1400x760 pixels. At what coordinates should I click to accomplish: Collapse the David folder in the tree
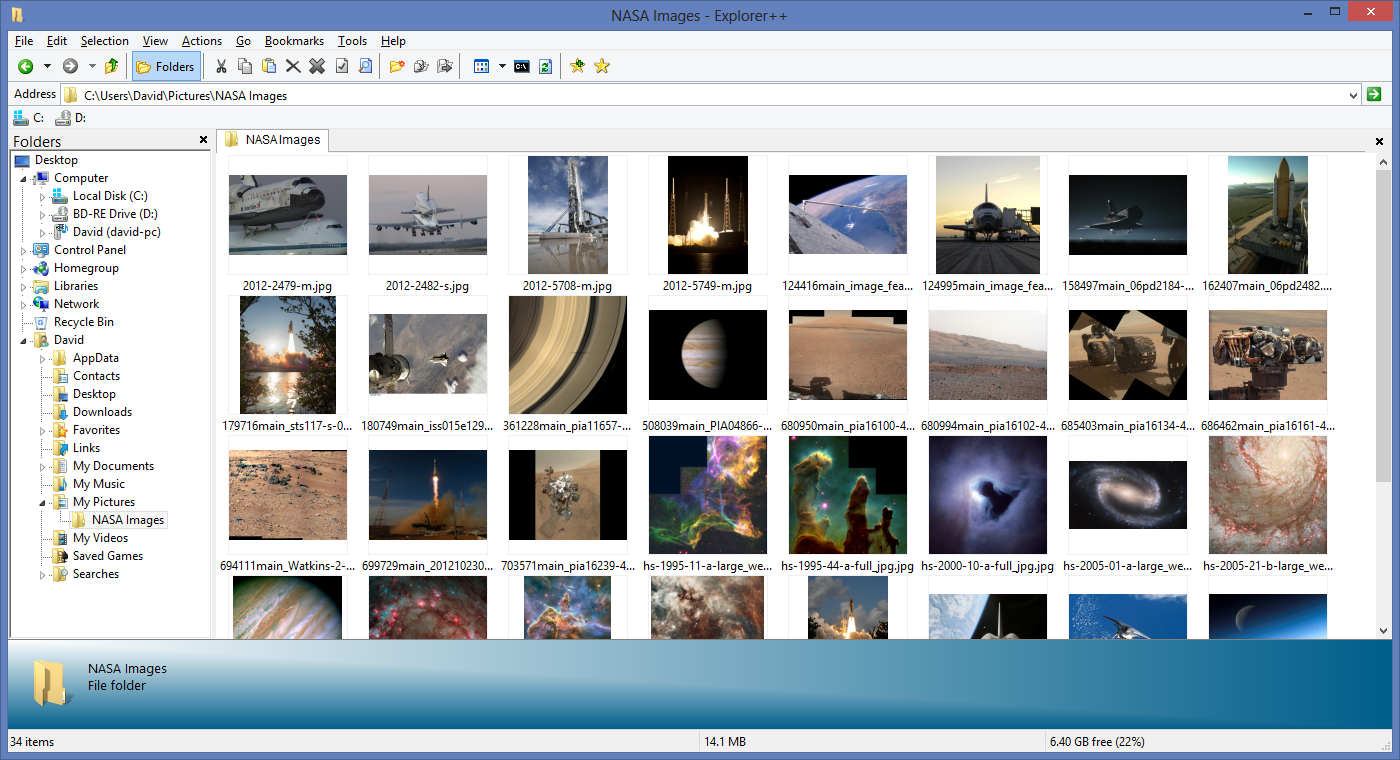click(x=23, y=339)
